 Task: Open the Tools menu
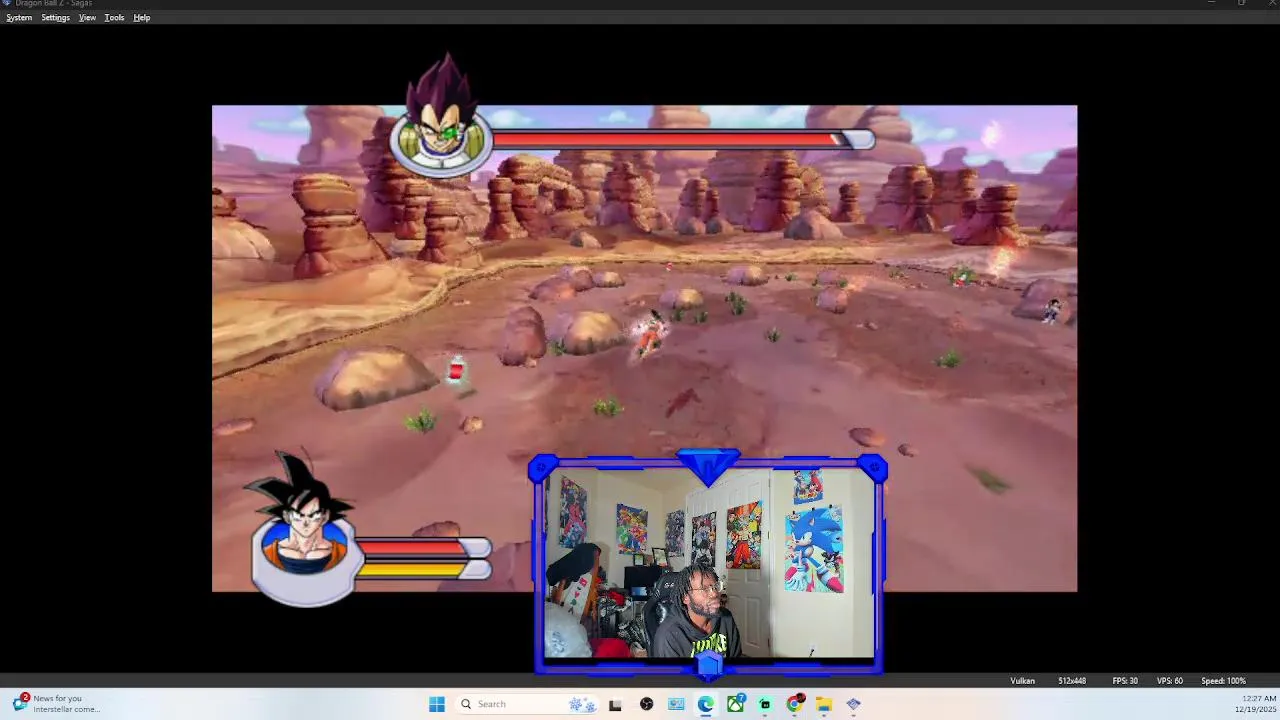click(114, 18)
